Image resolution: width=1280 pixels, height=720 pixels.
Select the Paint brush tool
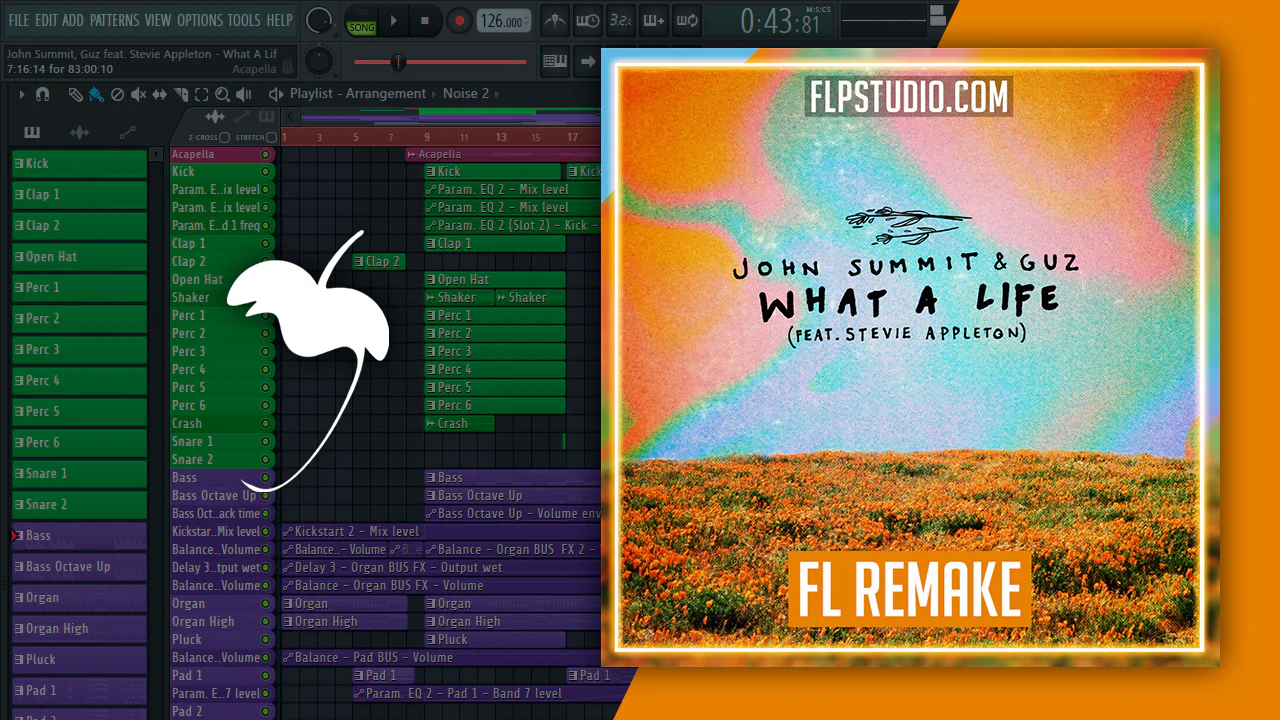[x=95, y=94]
